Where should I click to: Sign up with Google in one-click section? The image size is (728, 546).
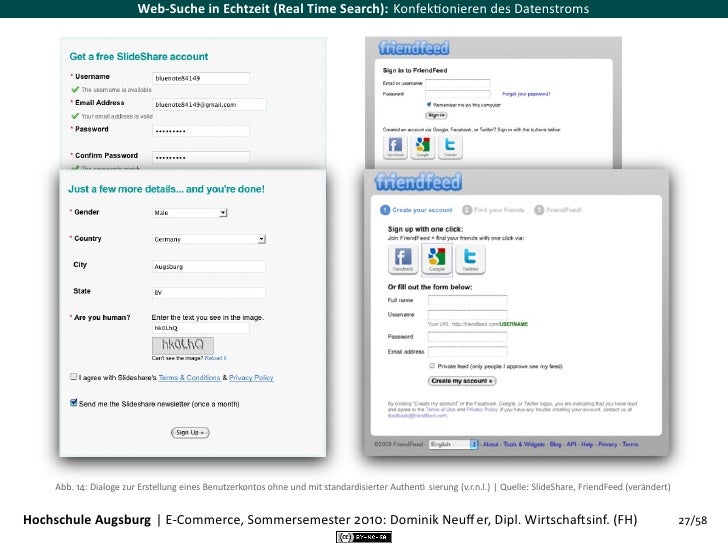pos(436,259)
